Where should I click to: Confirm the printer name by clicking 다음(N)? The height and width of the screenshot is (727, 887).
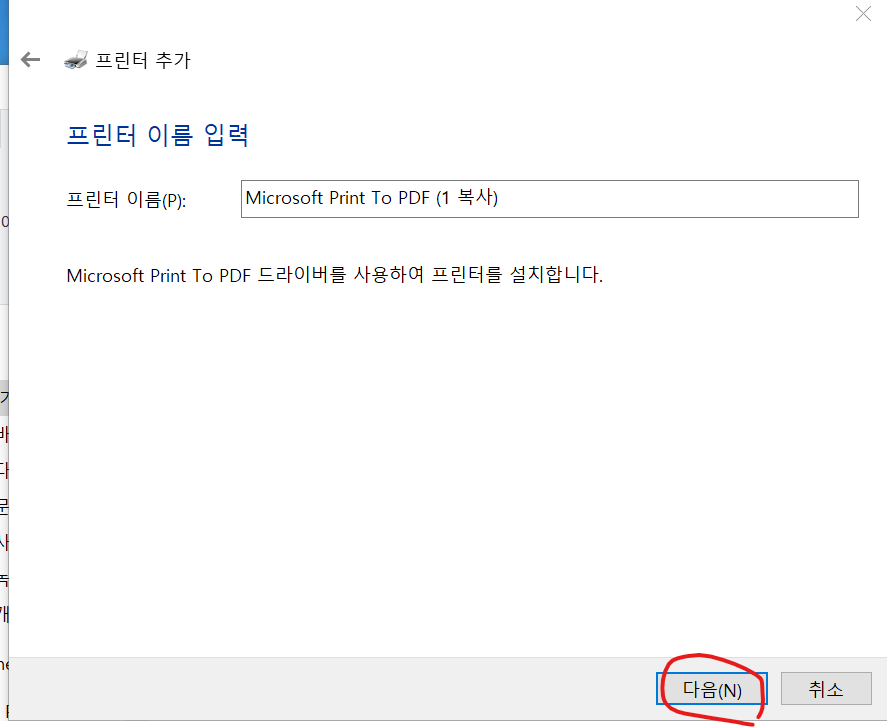[x=712, y=688]
